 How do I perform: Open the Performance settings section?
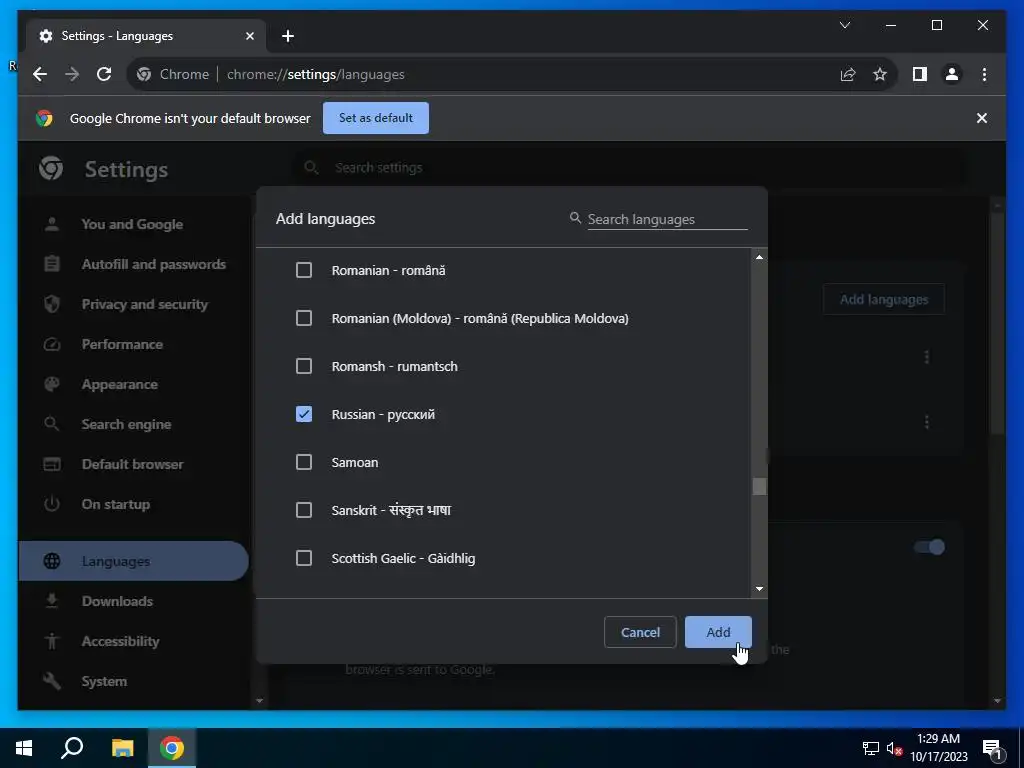coord(122,344)
